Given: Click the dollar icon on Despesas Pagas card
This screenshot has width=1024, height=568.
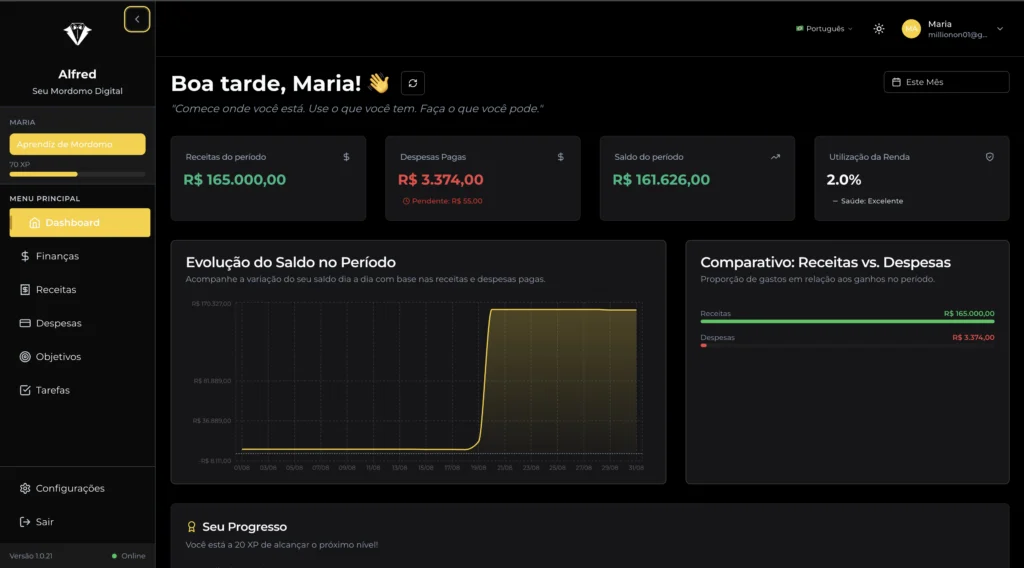Looking at the screenshot, I should tap(560, 157).
